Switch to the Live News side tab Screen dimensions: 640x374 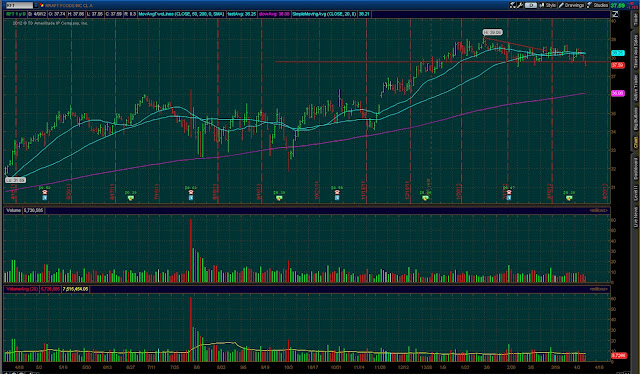pos(636,216)
